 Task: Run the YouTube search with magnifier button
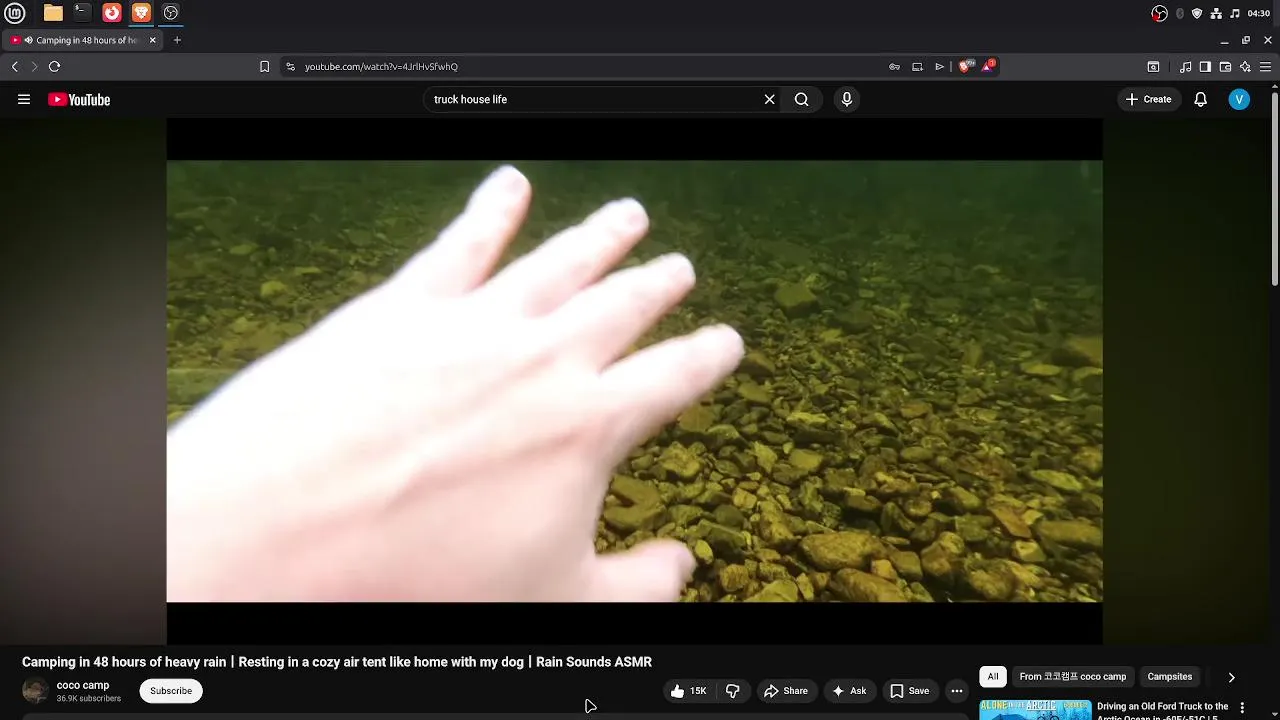click(x=801, y=99)
